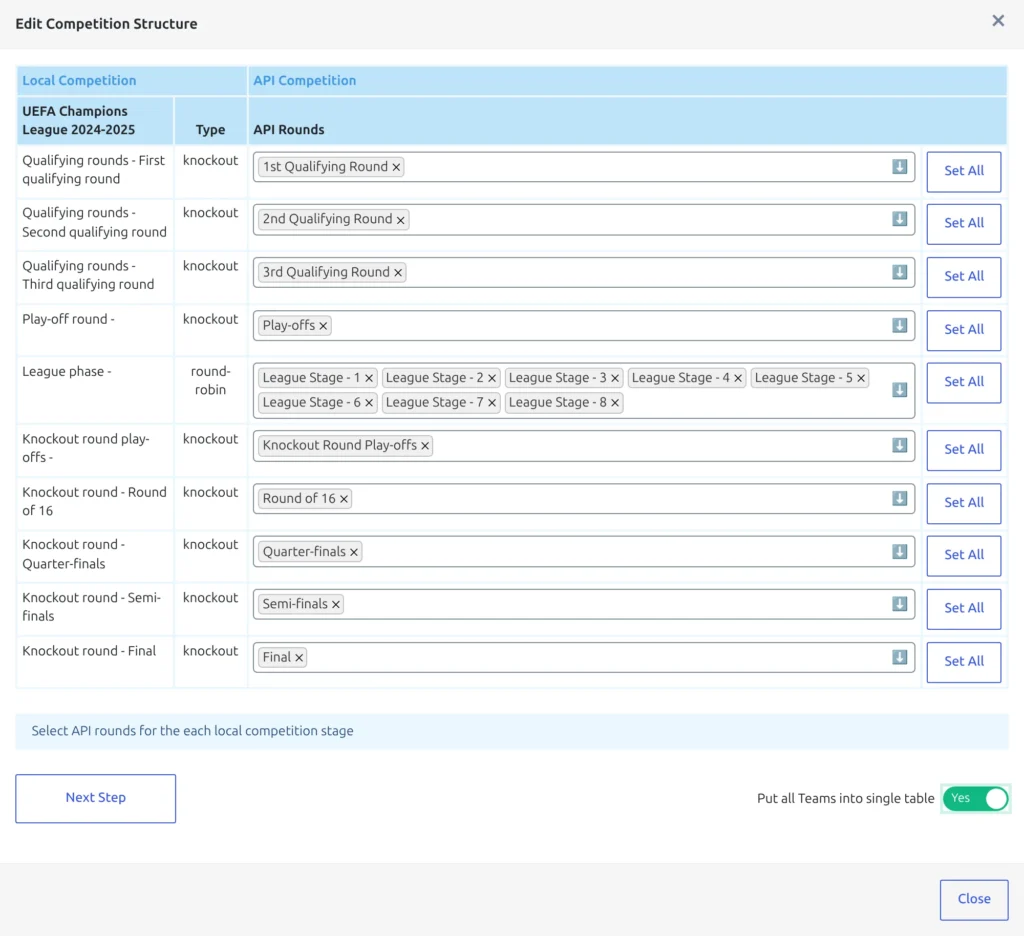1024x936 pixels.
Task: Open dropdown arrow for Knockout round play-offs
Action: point(899,445)
